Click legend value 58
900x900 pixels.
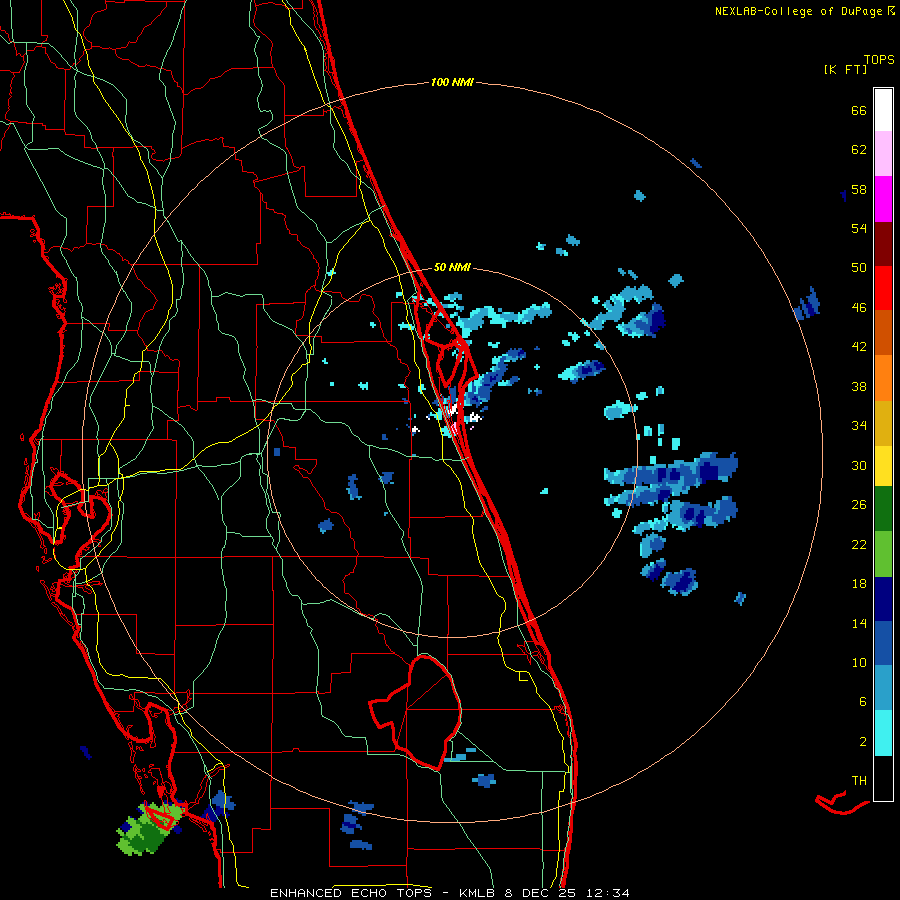tap(859, 189)
